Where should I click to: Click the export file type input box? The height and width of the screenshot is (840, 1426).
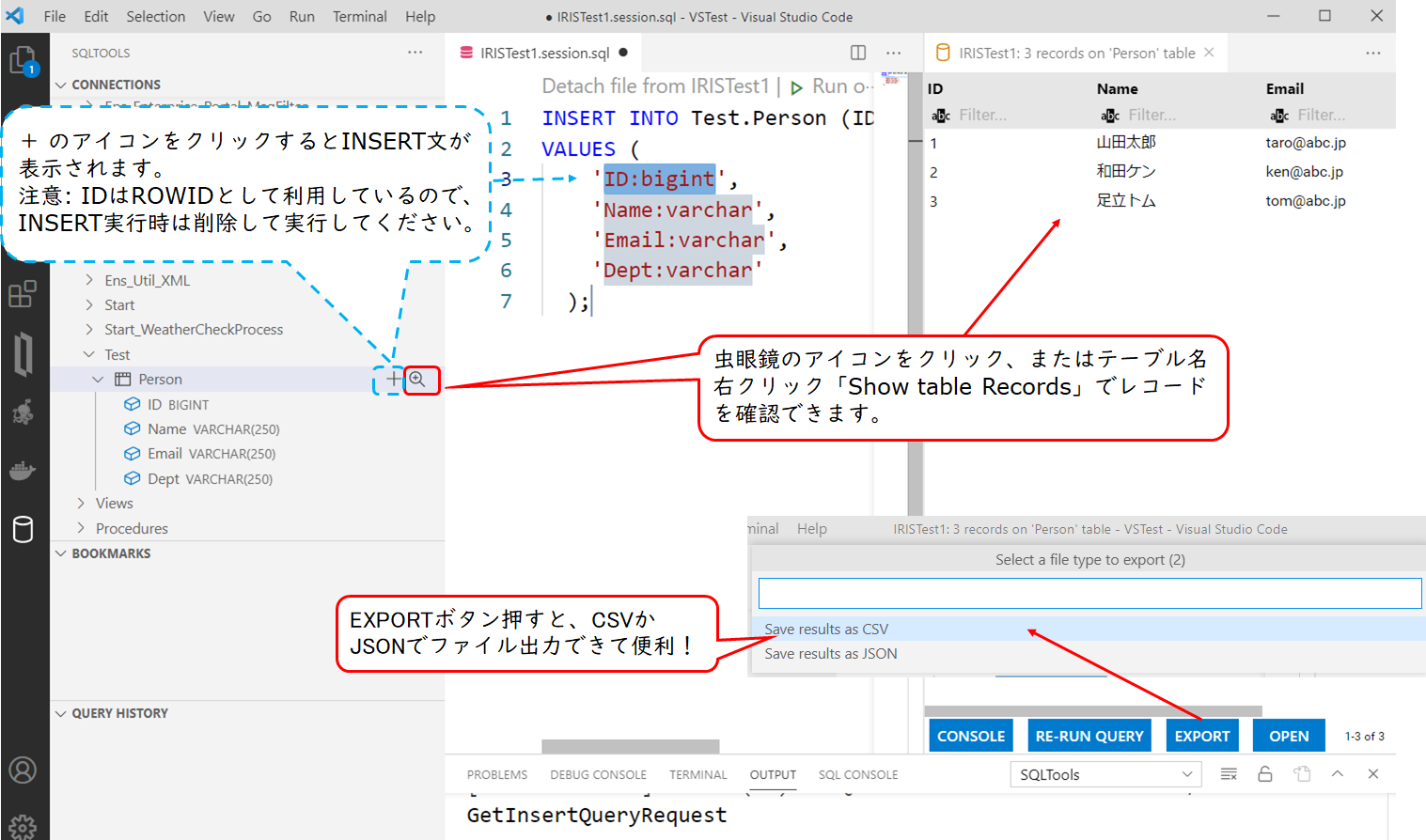point(1089,593)
